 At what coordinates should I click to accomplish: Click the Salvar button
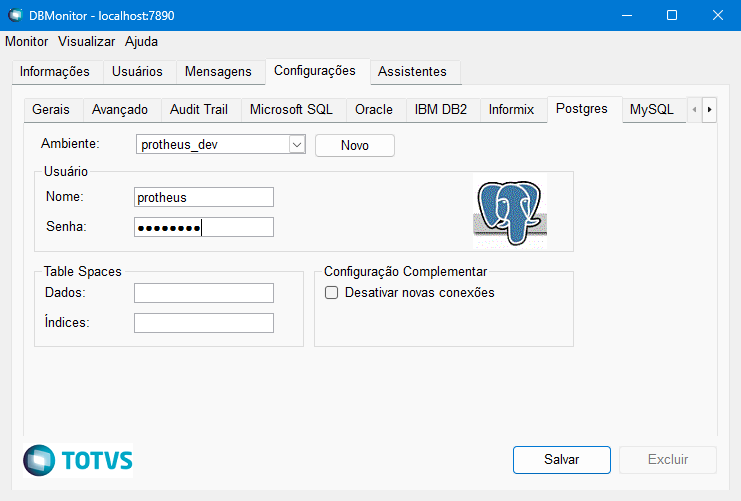pos(561,459)
